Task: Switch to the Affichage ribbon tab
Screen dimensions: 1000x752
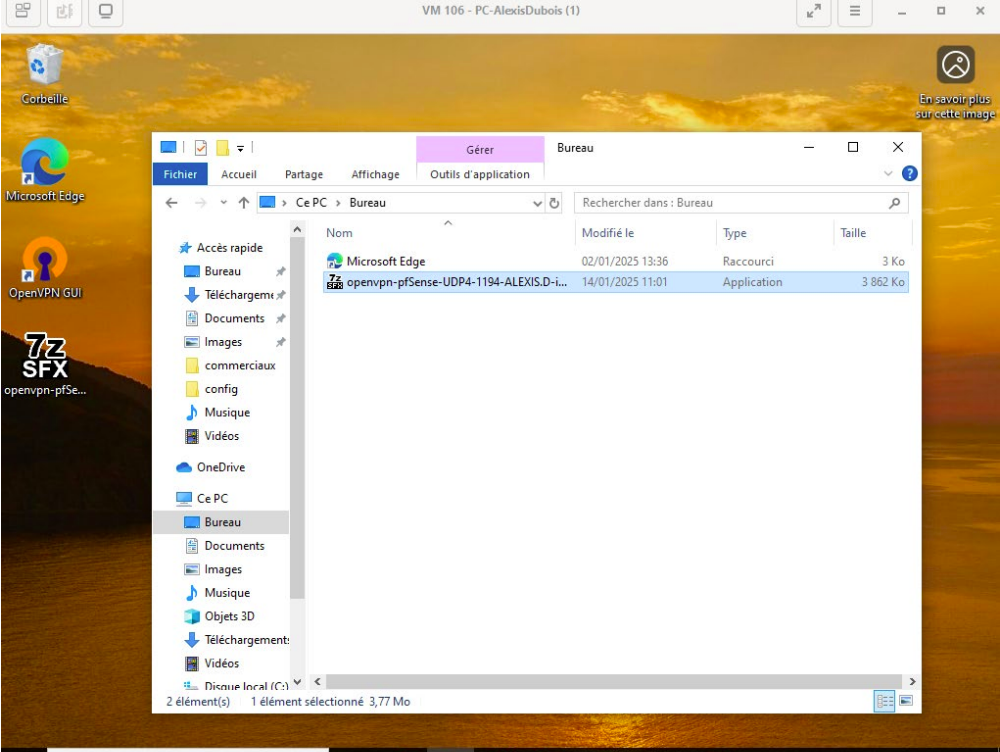Action: 375,174
